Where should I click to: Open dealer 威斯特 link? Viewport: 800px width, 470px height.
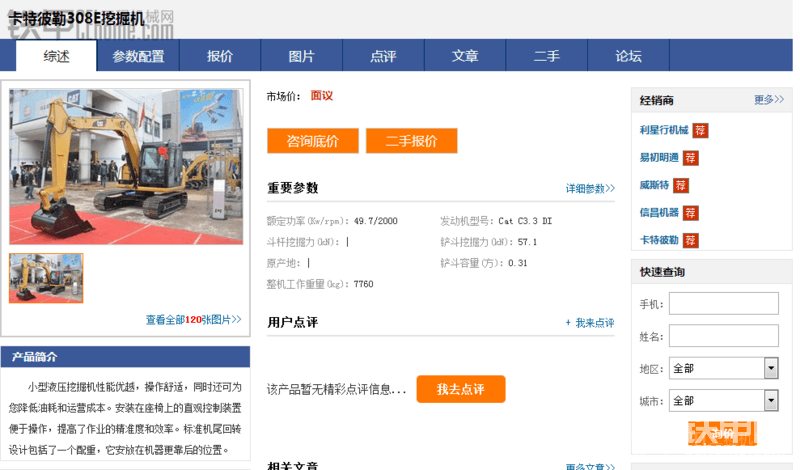tap(654, 185)
